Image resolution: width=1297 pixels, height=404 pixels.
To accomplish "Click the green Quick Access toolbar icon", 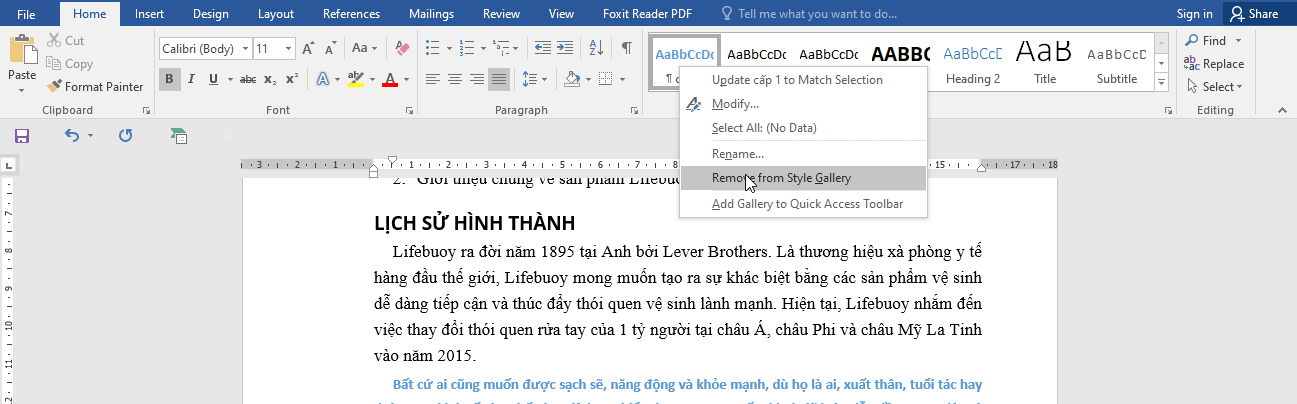I will click(x=179, y=135).
